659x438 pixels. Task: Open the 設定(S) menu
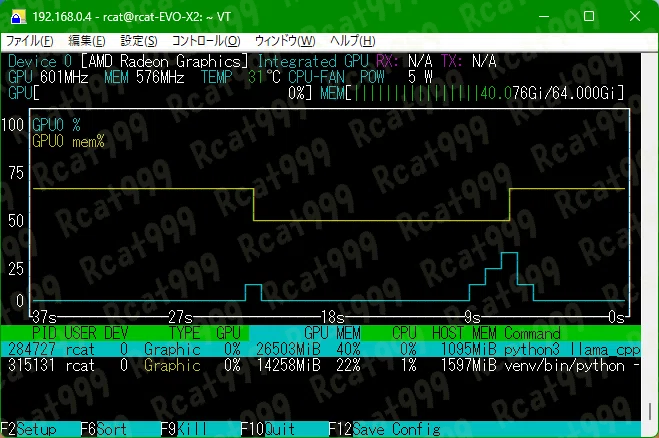(x=139, y=41)
